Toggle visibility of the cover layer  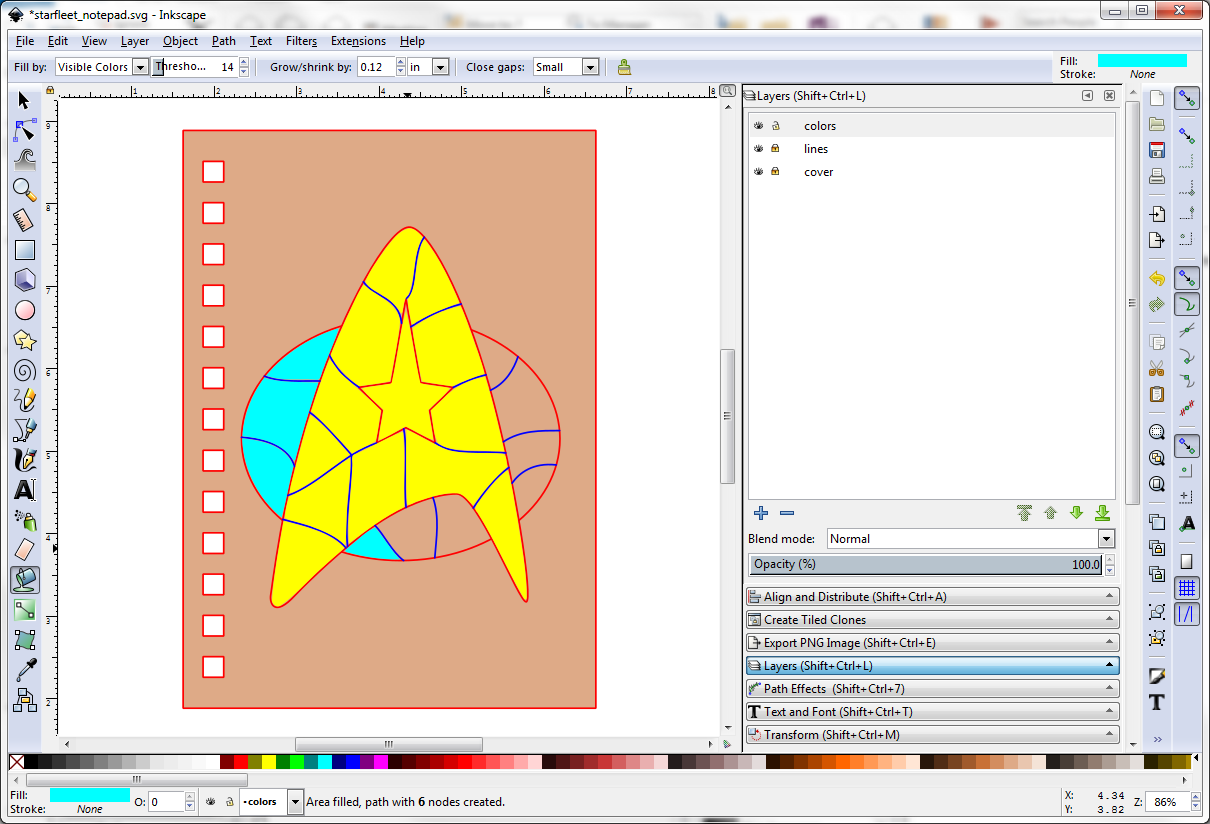click(759, 172)
